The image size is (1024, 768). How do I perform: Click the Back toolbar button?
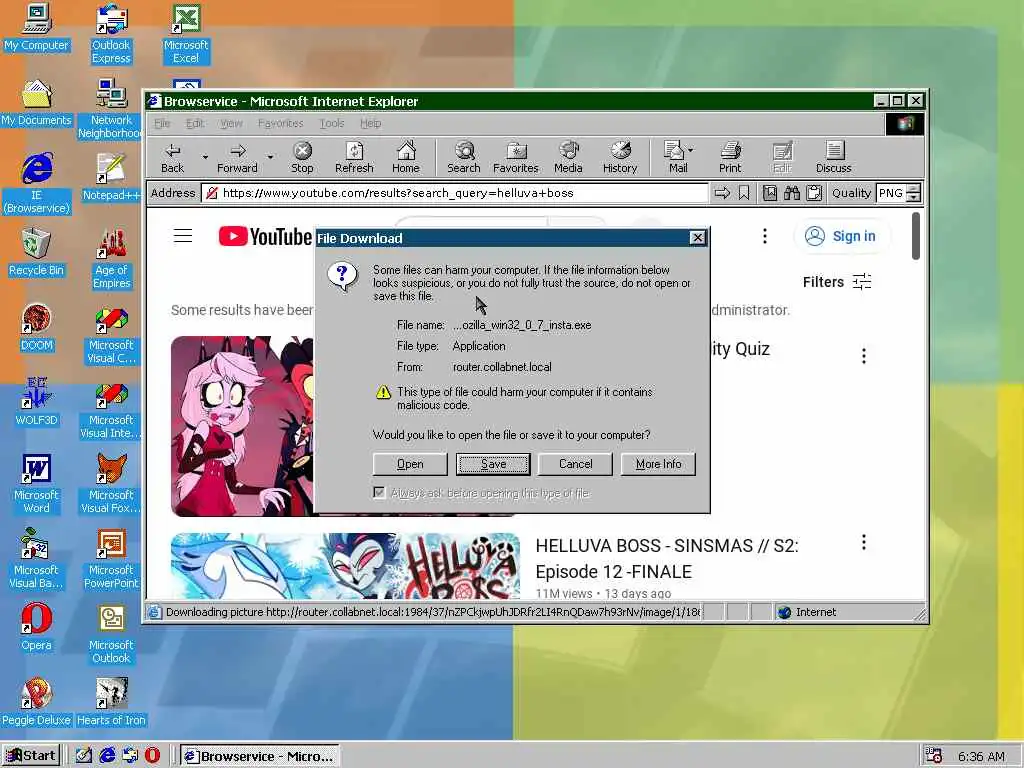coord(172,157)
